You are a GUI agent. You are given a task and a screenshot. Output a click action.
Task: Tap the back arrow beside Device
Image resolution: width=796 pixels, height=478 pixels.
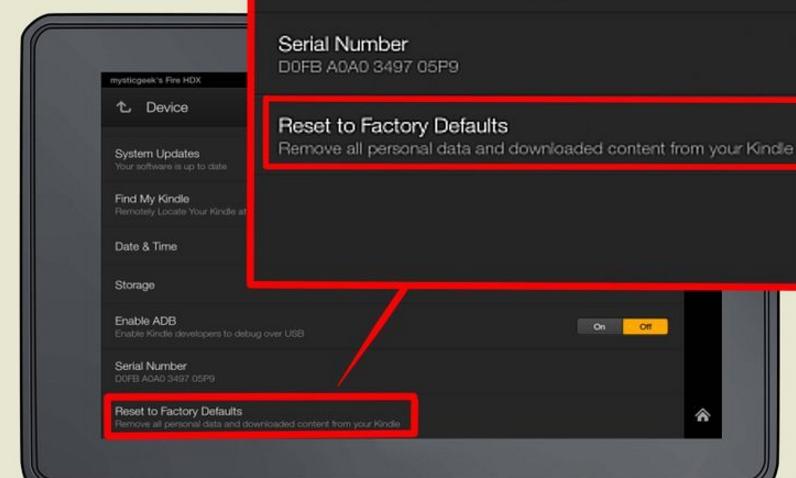(x=124, y=107)
